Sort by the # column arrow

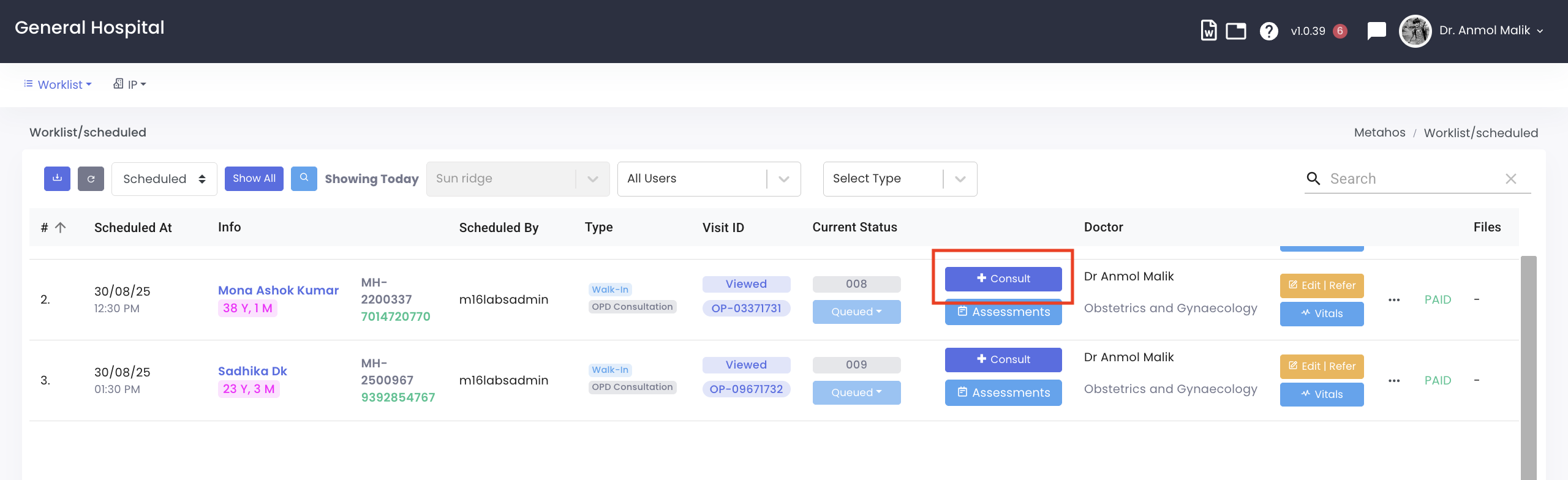click(x=60, y=228)
